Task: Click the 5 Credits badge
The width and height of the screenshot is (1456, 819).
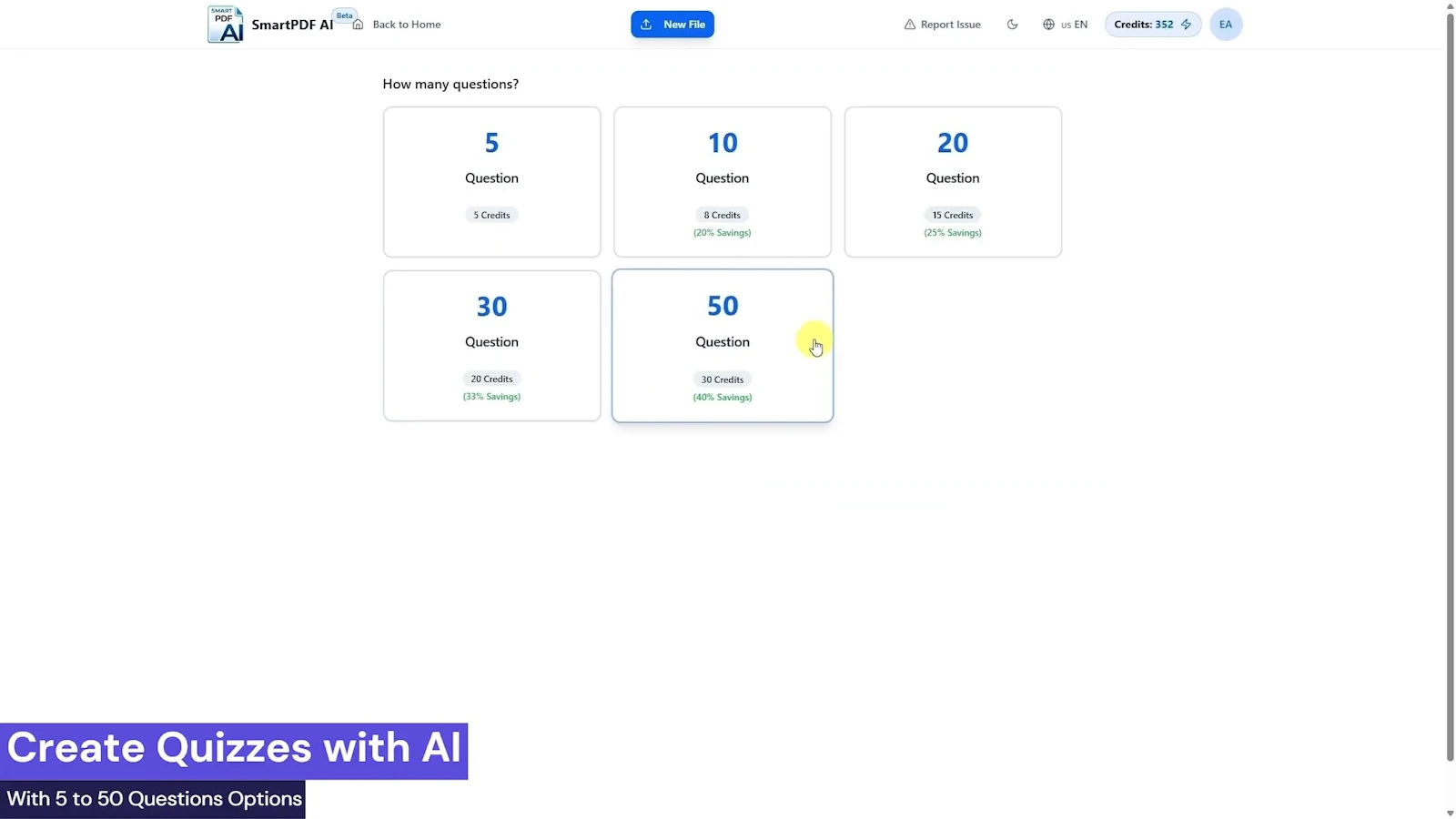Action: click(x=491, y=215)
